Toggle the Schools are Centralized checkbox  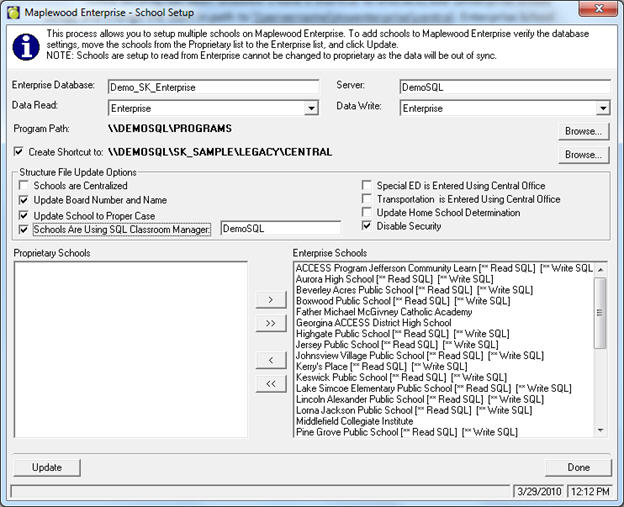coord(24,186)
